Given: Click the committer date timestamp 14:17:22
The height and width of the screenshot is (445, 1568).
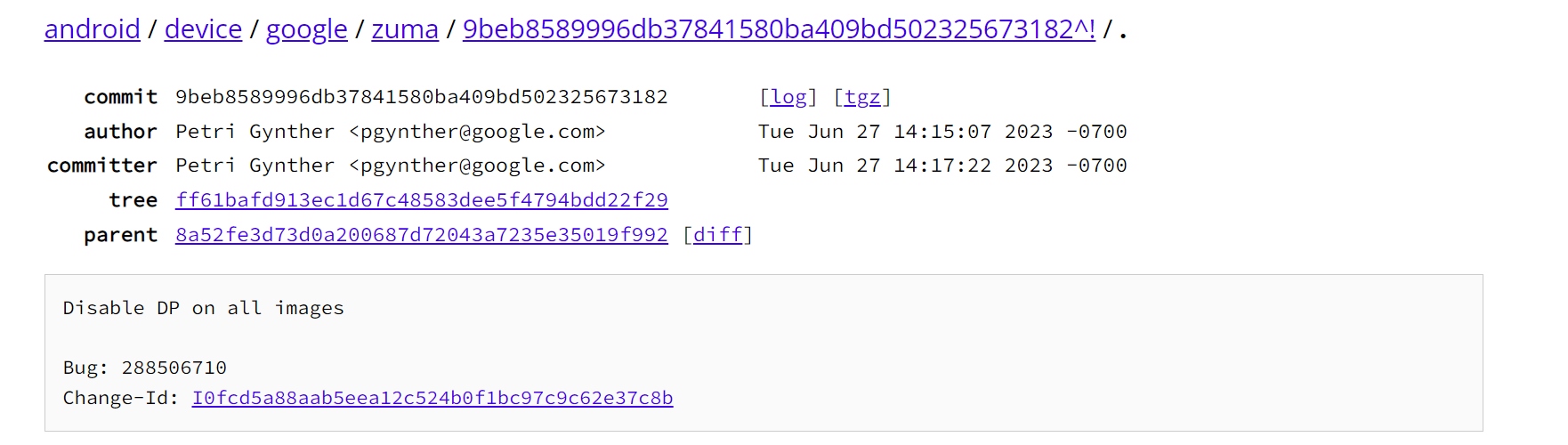Looking at the screenshot, I should [x=942, y=166].
